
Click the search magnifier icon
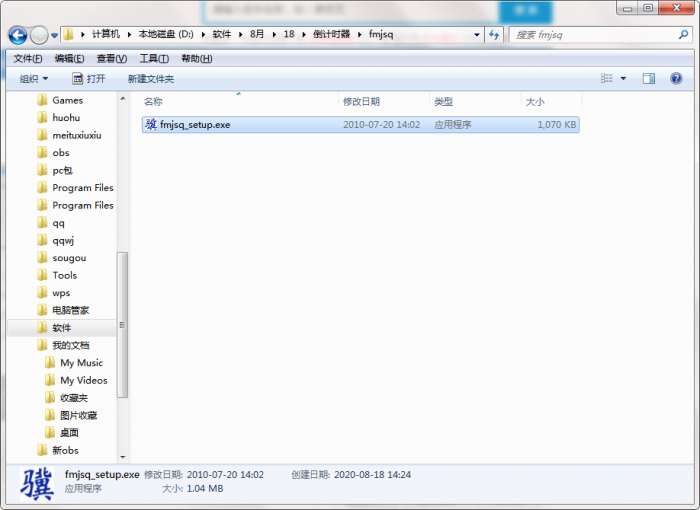click(683, 34)
